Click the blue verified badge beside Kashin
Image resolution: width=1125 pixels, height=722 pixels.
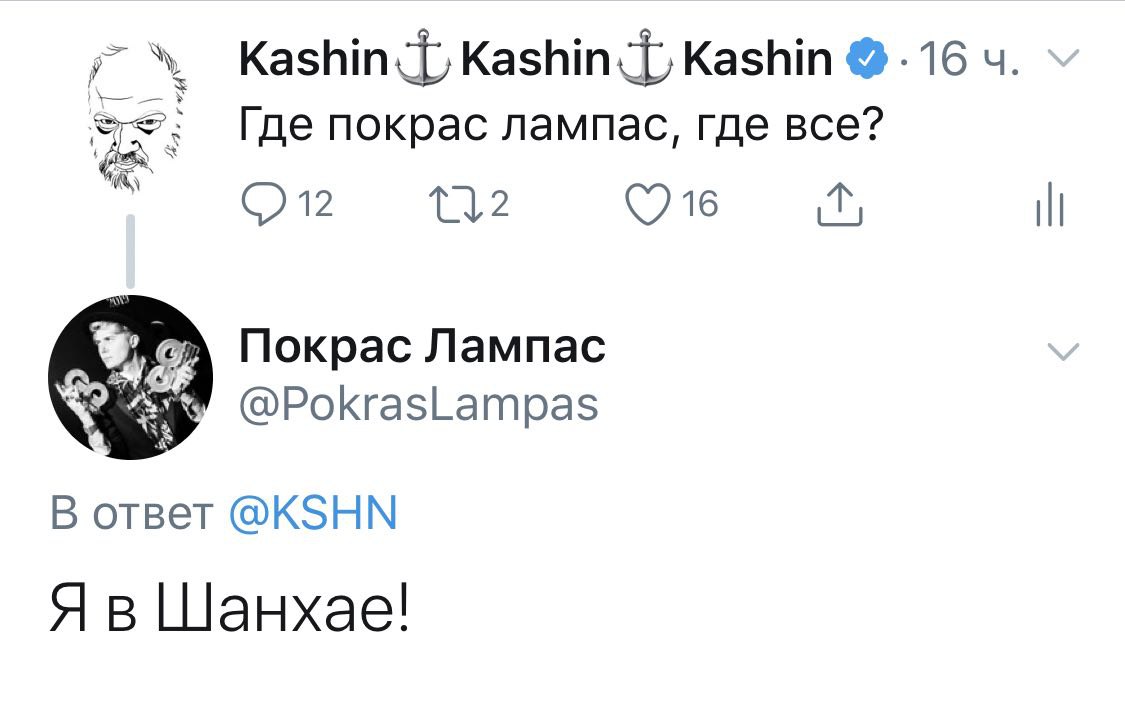coord(865,61)
